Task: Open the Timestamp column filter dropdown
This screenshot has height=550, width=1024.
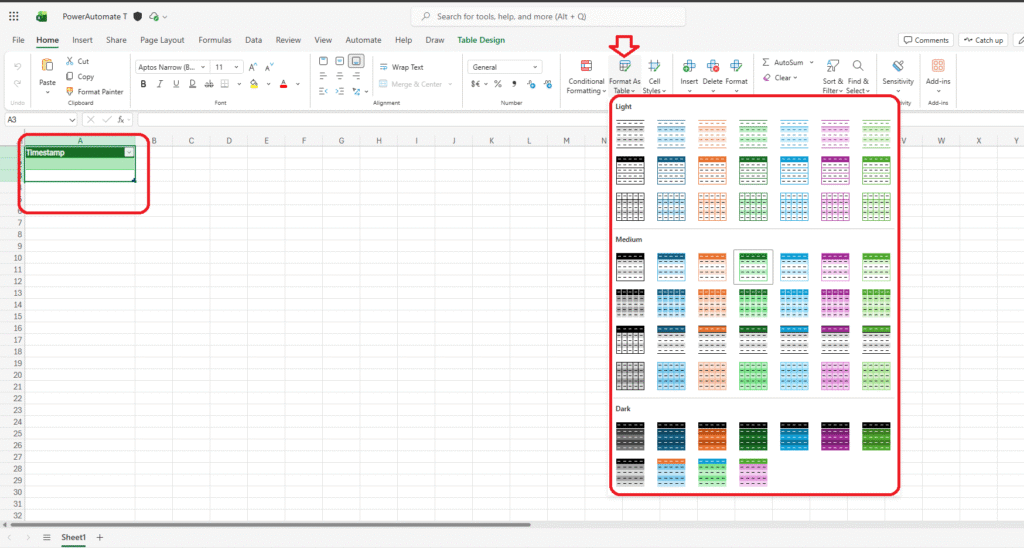Action: click(129, 152)
